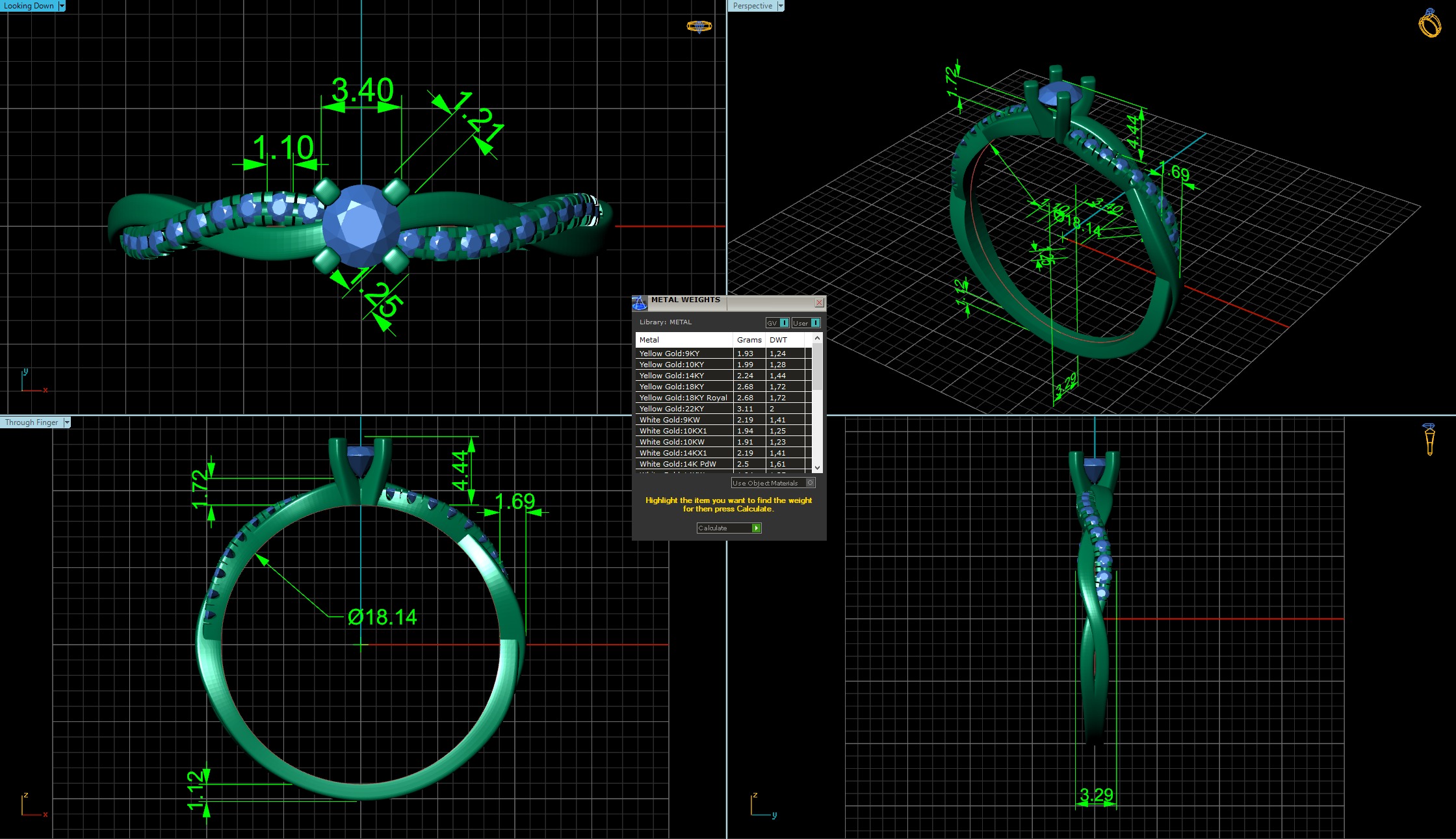This screenshot has width=1456, height=839.
Task: Click the Metal Weights scale icon
Action: tap(640, 303)
